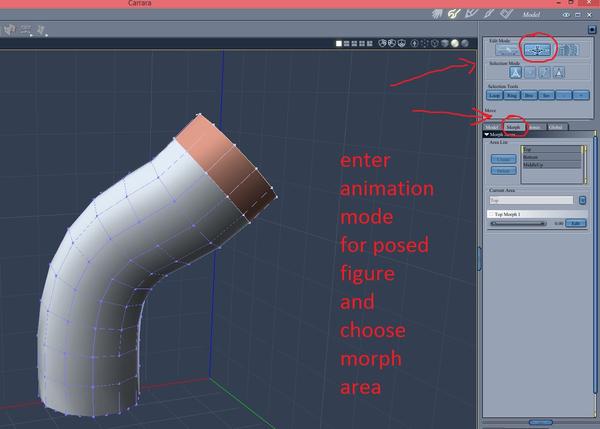Screen dimensions: 600x429
Task: Collapse the Morph Areas section
Action: tap(486, 134)
